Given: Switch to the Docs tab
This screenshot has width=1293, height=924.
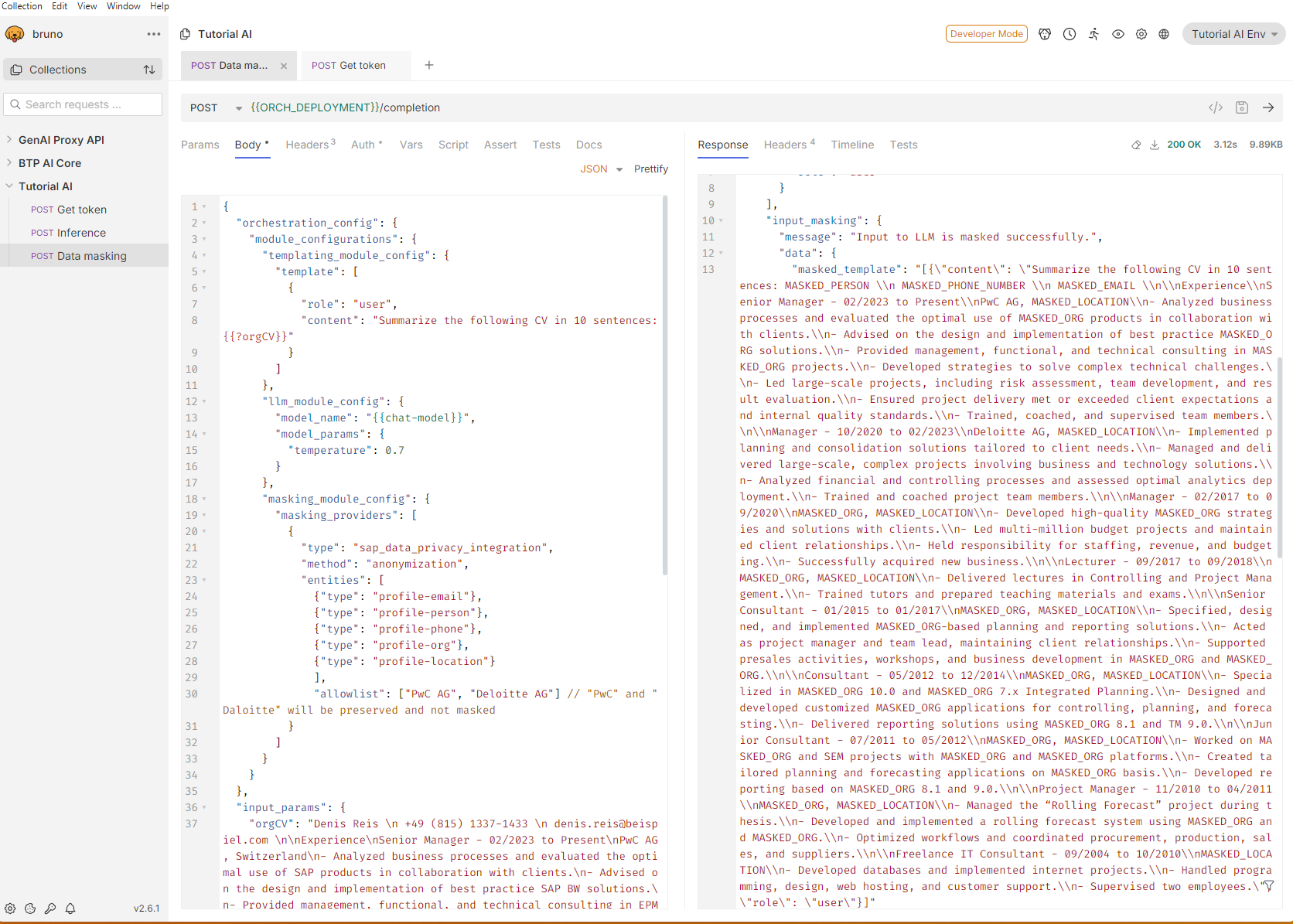Looking at the screenshot, I should pyautogui.click(x=589, y=145).
